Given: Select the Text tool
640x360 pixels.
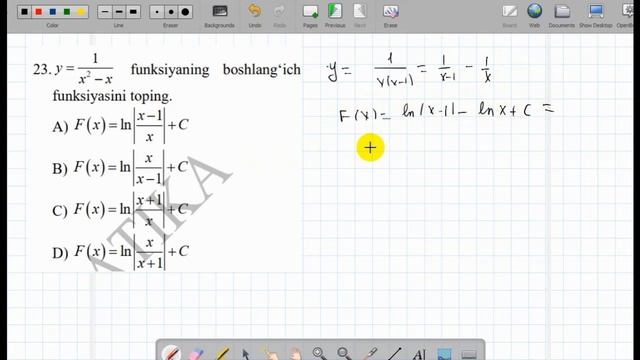Looking at the screenshot, I should pyautogui.click(x=419, y=353).
